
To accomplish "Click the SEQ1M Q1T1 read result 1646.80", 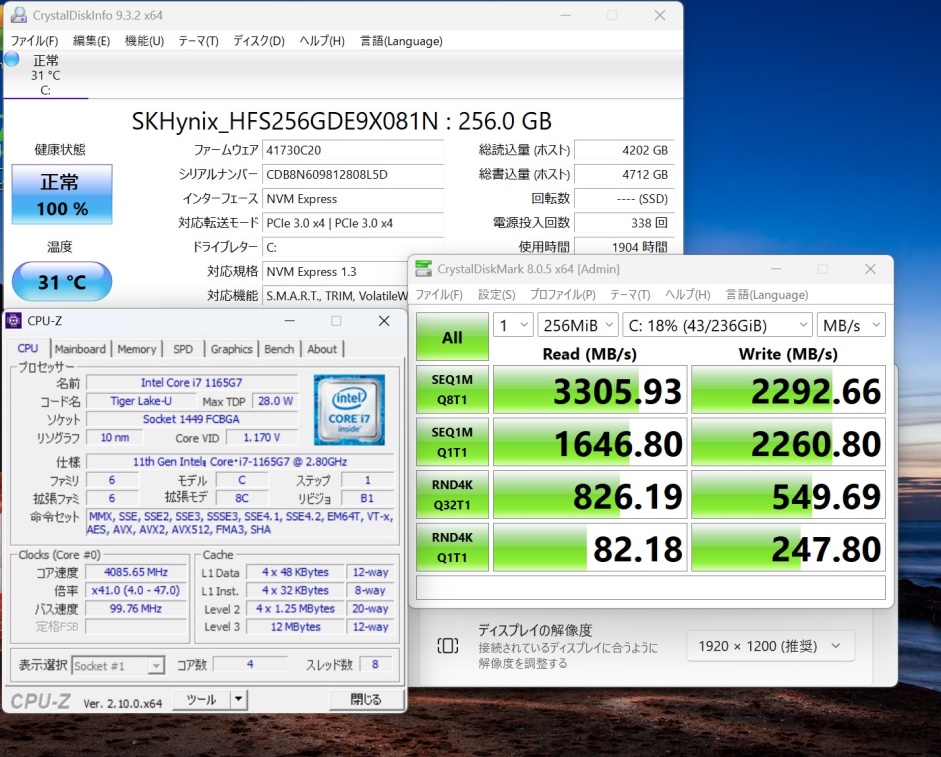I will pos(590,442).
